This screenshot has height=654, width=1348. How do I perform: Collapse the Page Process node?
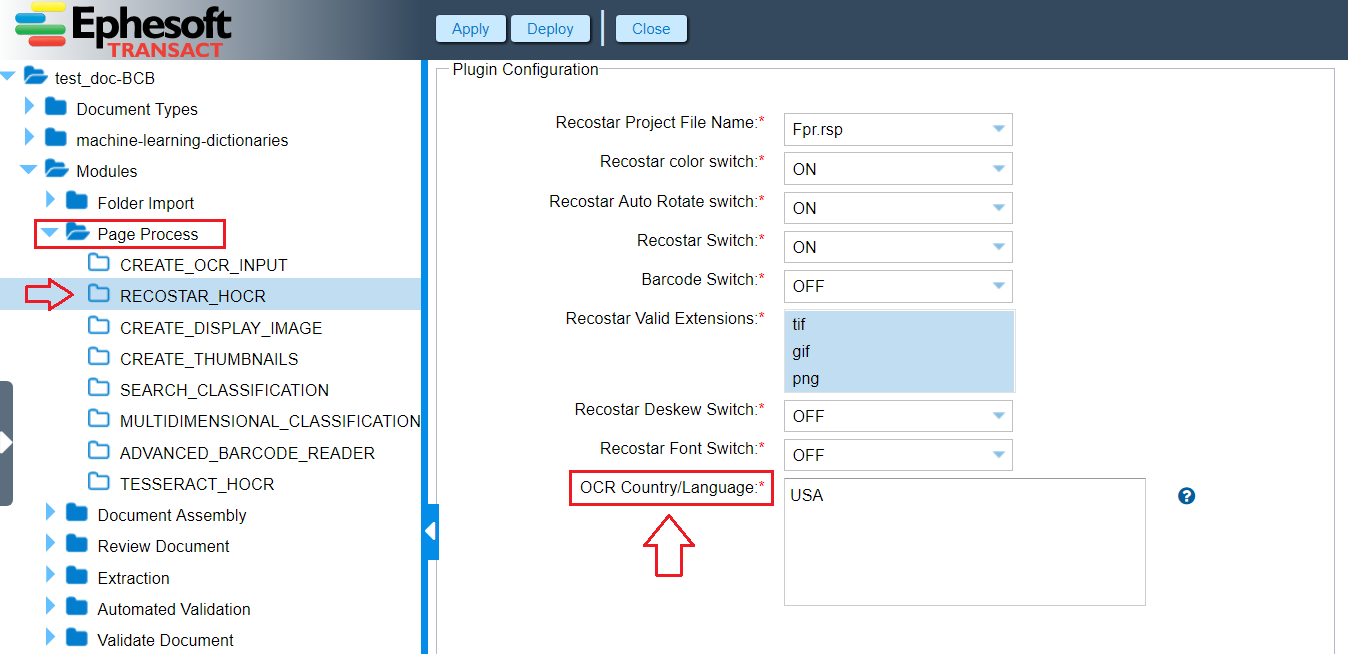[49, 233]
